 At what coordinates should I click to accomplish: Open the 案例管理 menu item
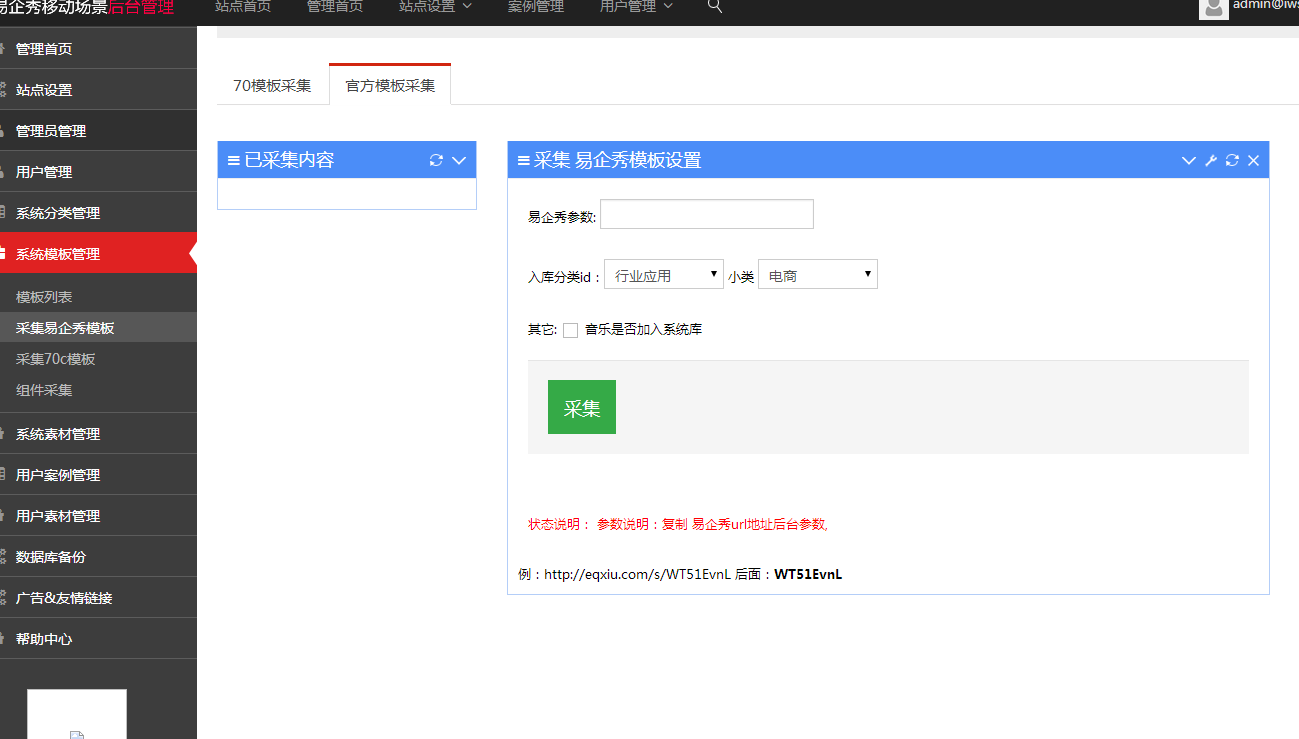pyautogui.click(x=535, y=5)
